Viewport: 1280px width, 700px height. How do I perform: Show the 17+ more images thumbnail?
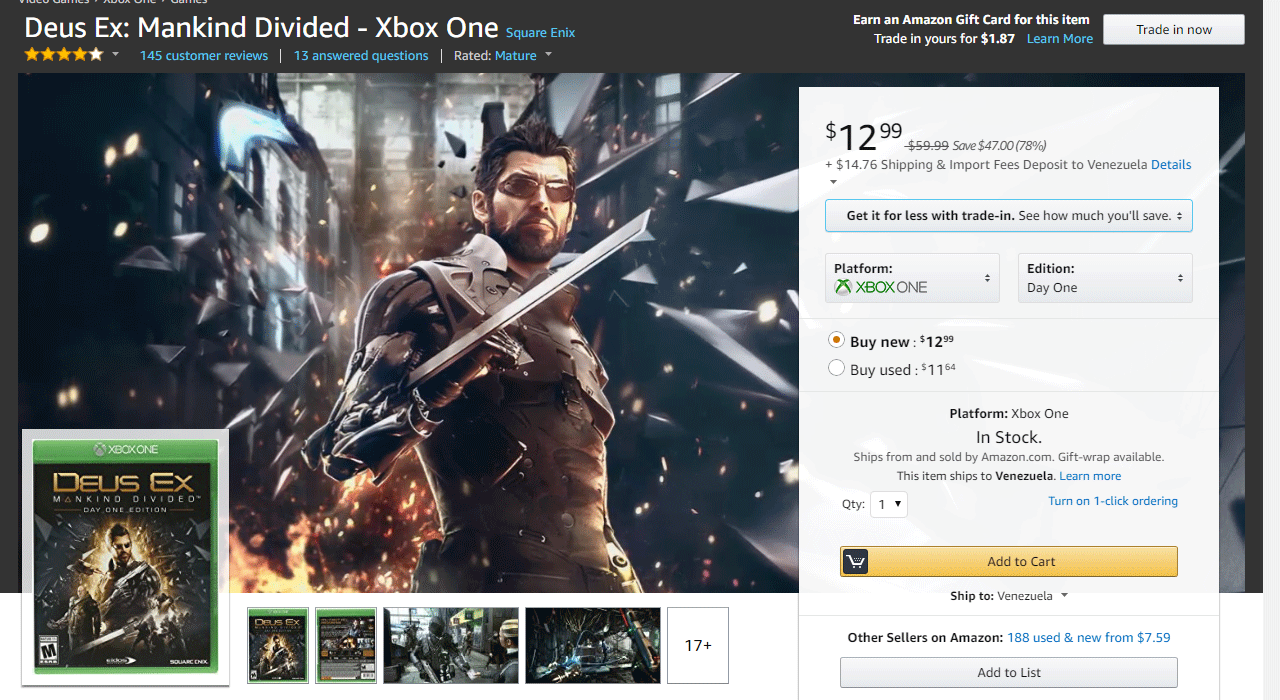click(698, 645)
